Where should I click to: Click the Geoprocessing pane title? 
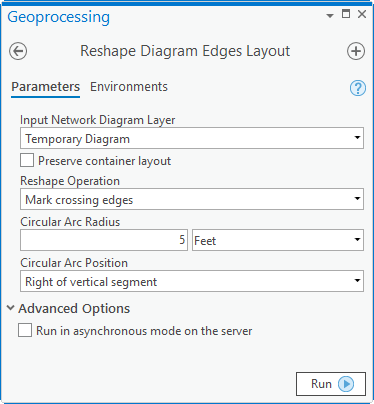coord(59,17)
